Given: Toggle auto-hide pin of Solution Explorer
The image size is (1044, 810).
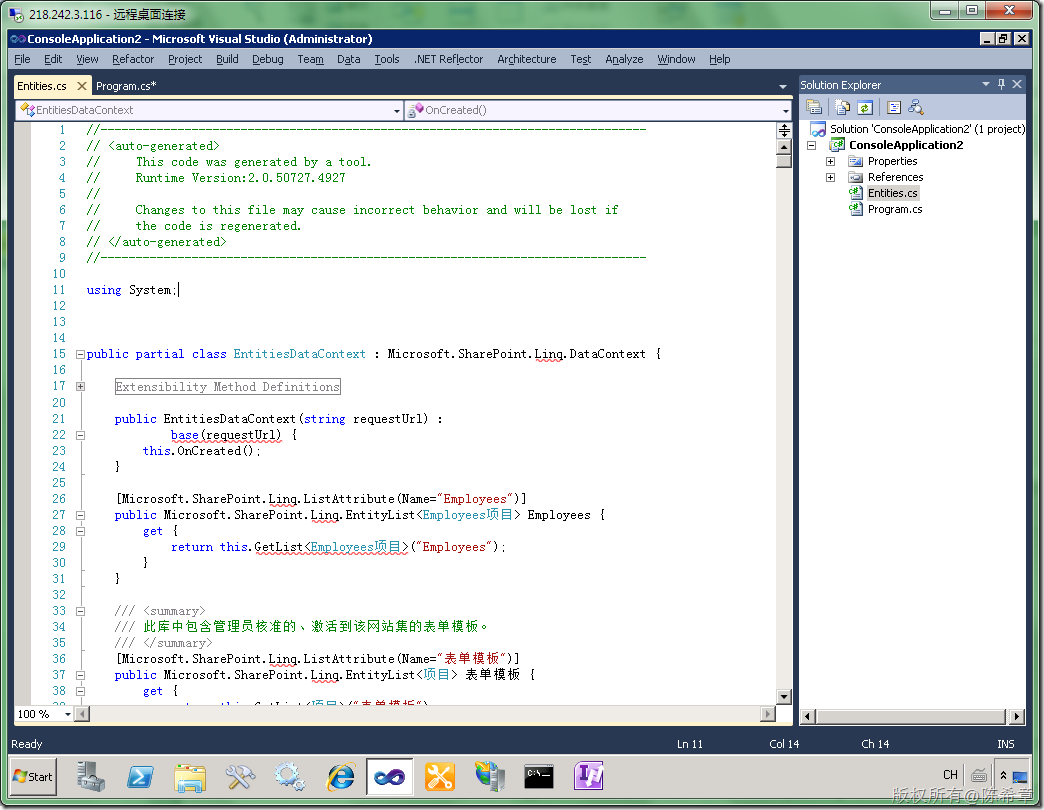Looking at the screenshot, I should point(1001,85).
